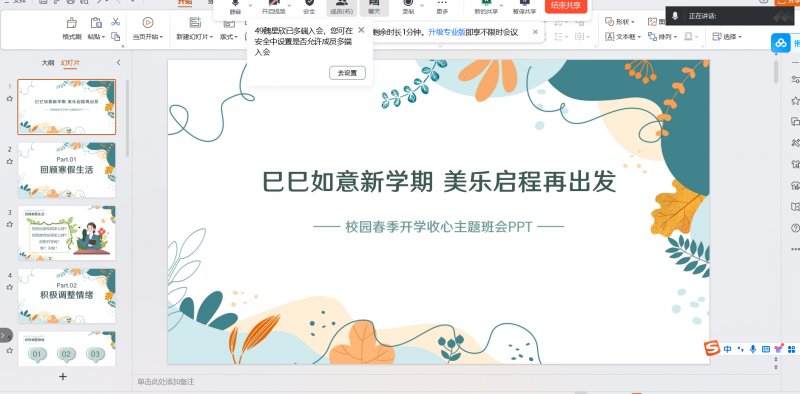The width and height of the screenshot is (800, 394).
Task: Click the settings sliders icon in right sidebar
Action: point(795,79)
